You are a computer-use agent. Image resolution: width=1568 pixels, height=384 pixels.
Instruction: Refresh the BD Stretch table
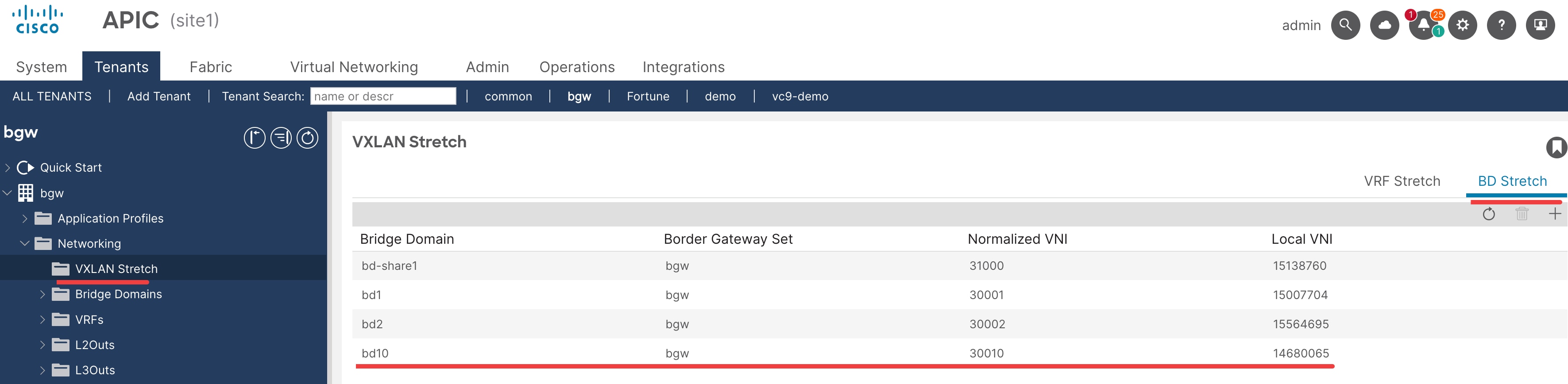1488,214
